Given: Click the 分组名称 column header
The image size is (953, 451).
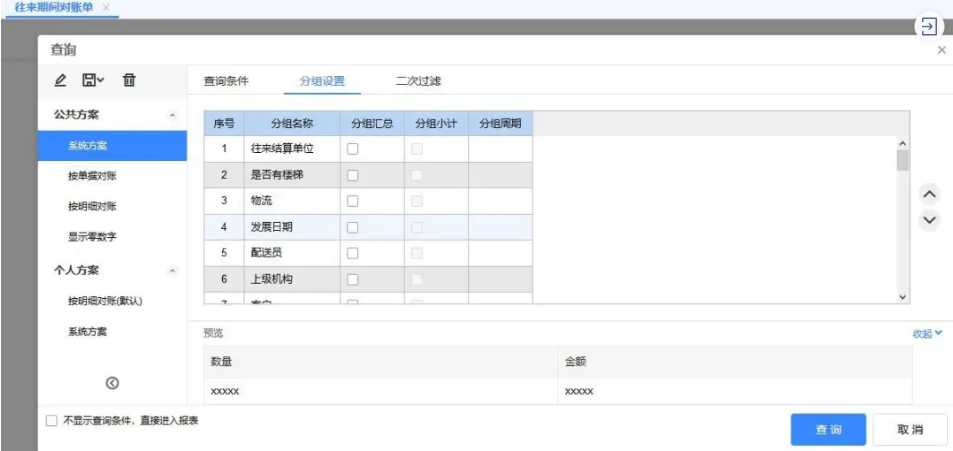Looking at the screenshot, I should 292,123.
